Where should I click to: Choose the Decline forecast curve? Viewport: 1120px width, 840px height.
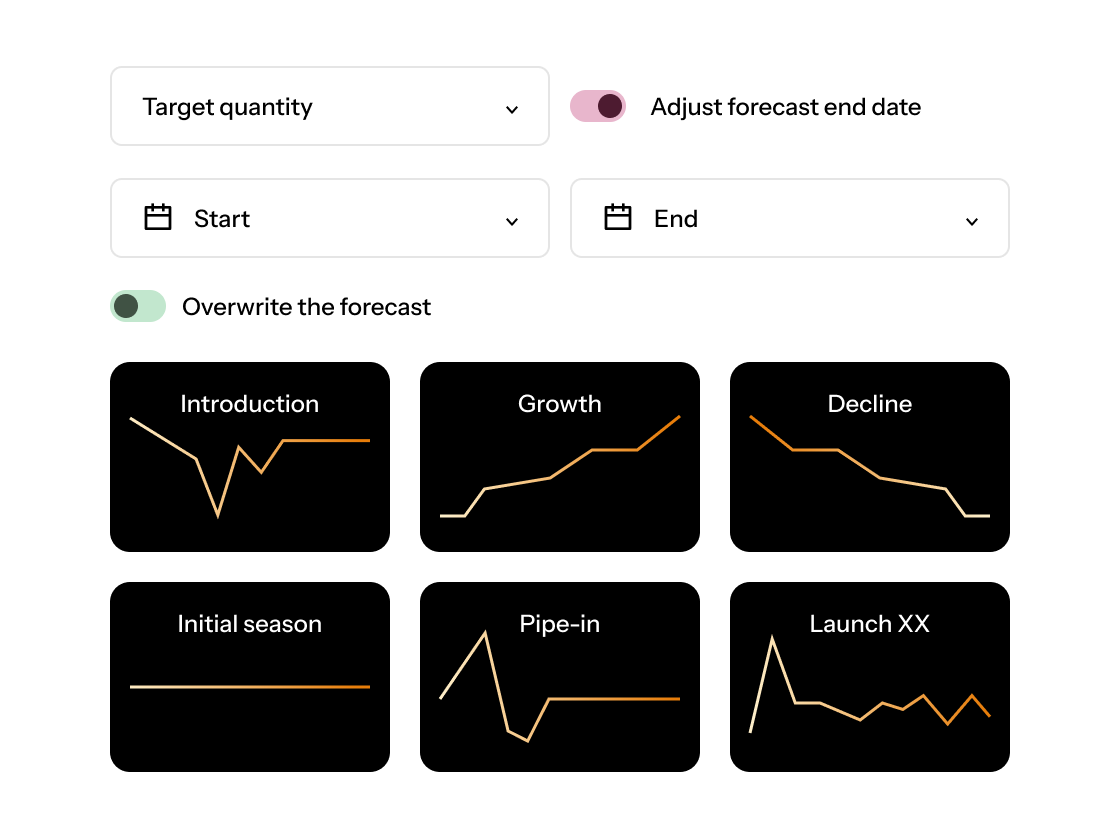(x=869, y=456)
